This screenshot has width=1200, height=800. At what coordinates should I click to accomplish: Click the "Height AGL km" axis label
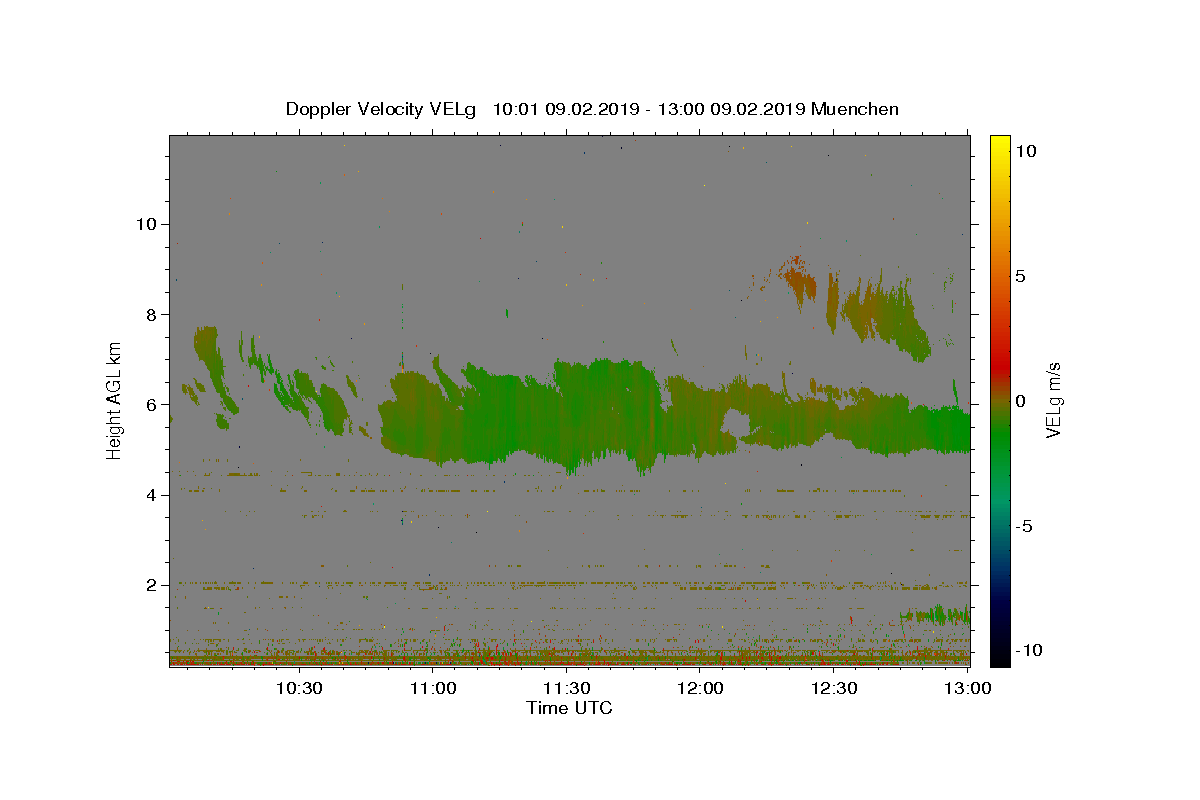(x=114, y=400)
